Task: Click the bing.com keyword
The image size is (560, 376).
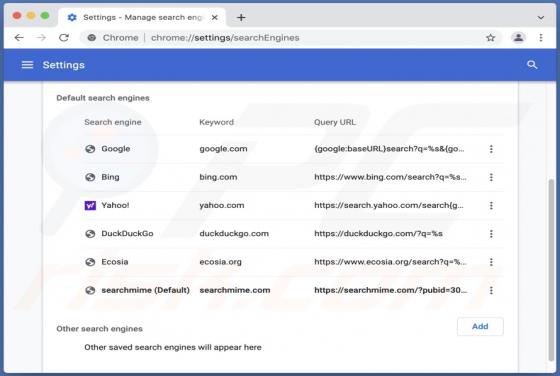Action: pos(218,177)
